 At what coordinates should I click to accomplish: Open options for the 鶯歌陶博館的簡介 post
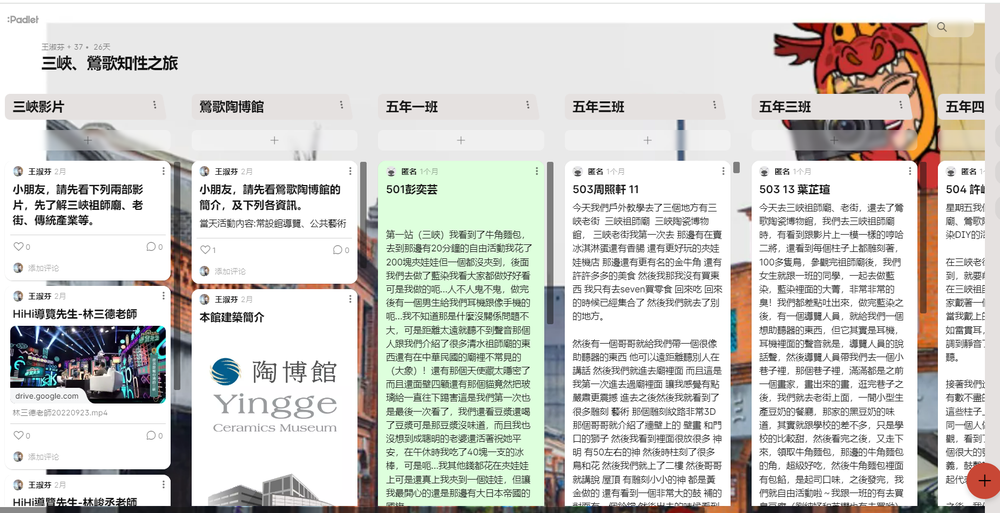pos(350,171)
